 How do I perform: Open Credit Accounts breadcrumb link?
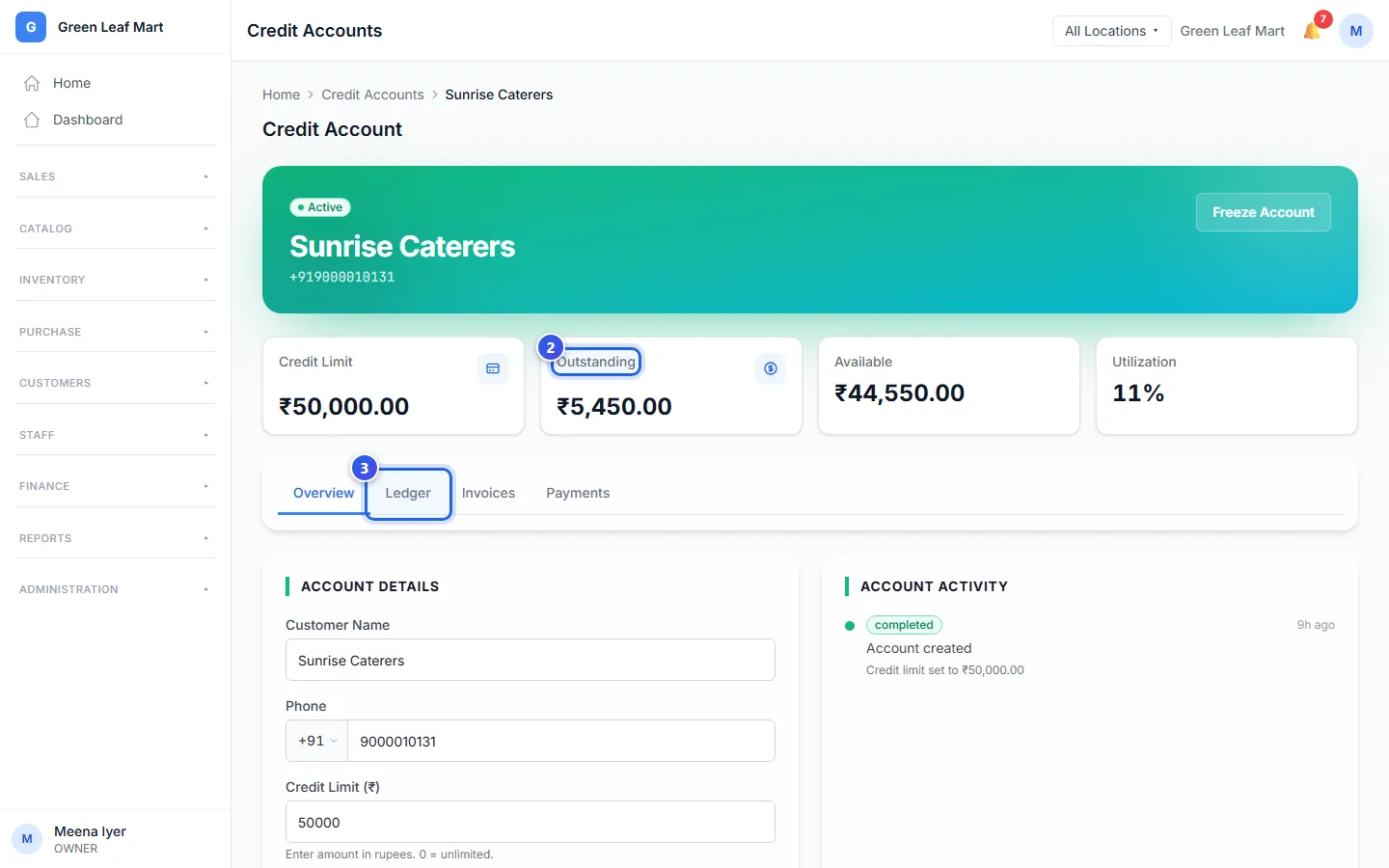click(372, 95)
